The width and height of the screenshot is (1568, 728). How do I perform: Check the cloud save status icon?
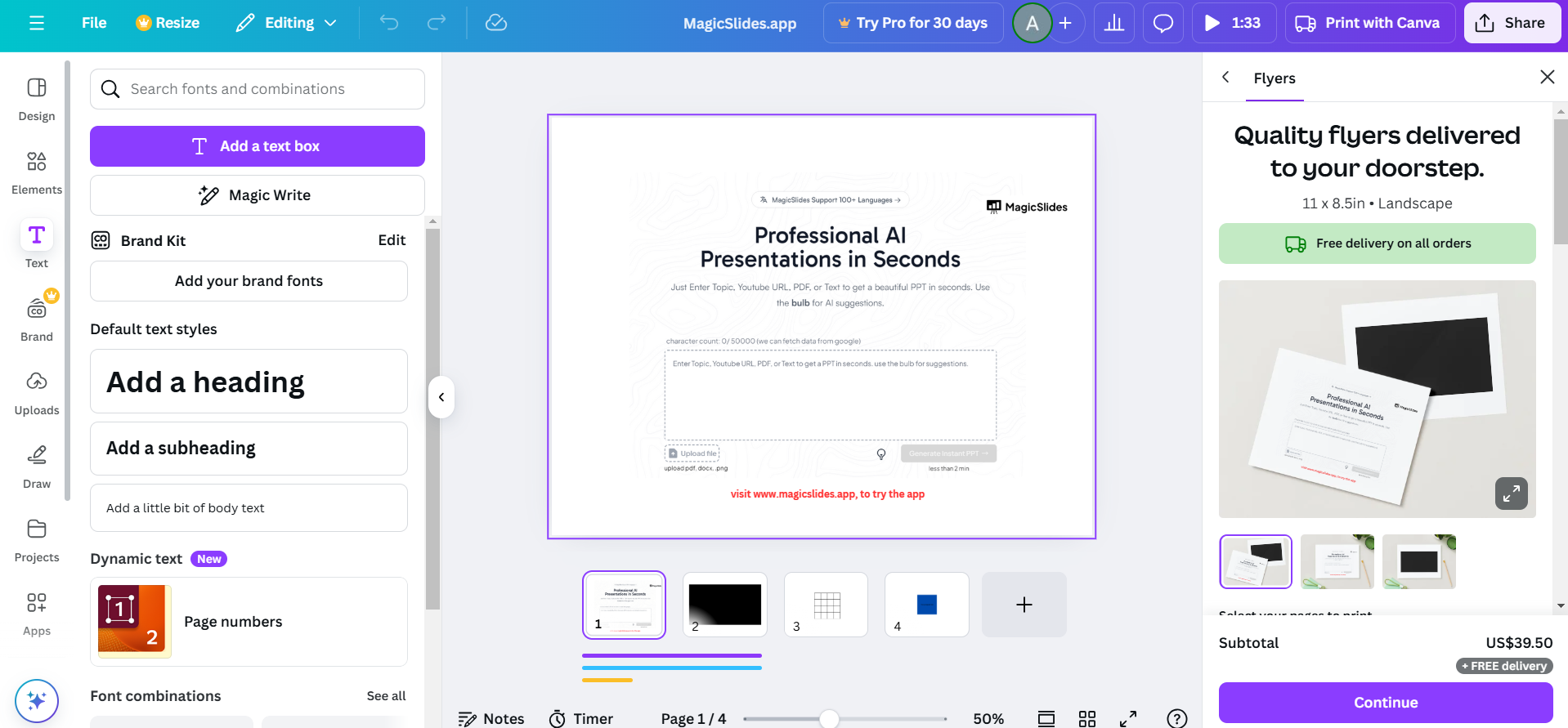496,23
